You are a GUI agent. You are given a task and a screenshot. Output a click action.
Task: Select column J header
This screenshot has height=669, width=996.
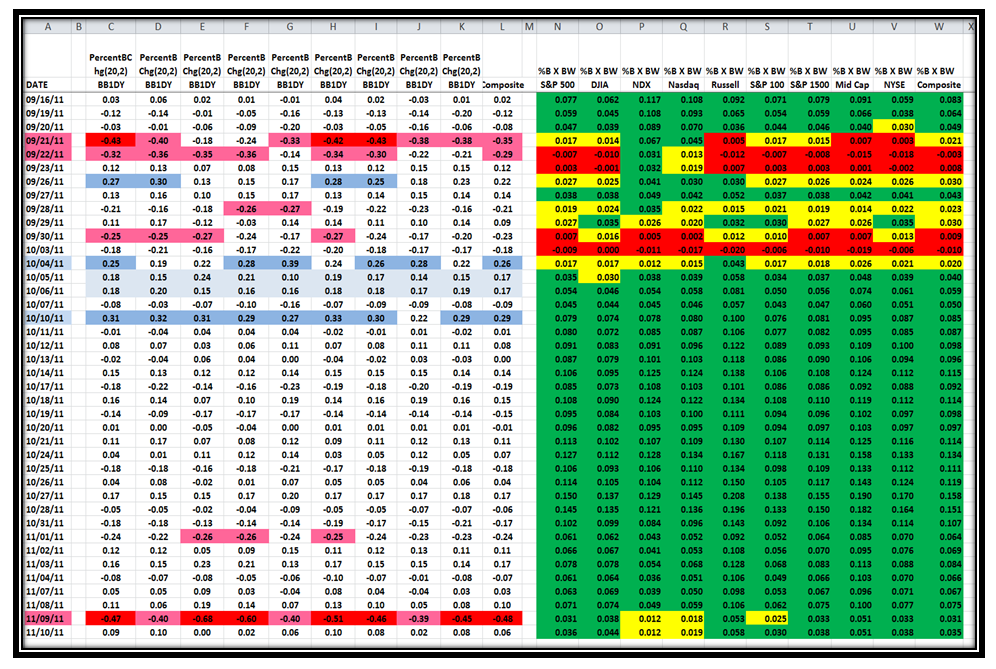pos(419,27)
